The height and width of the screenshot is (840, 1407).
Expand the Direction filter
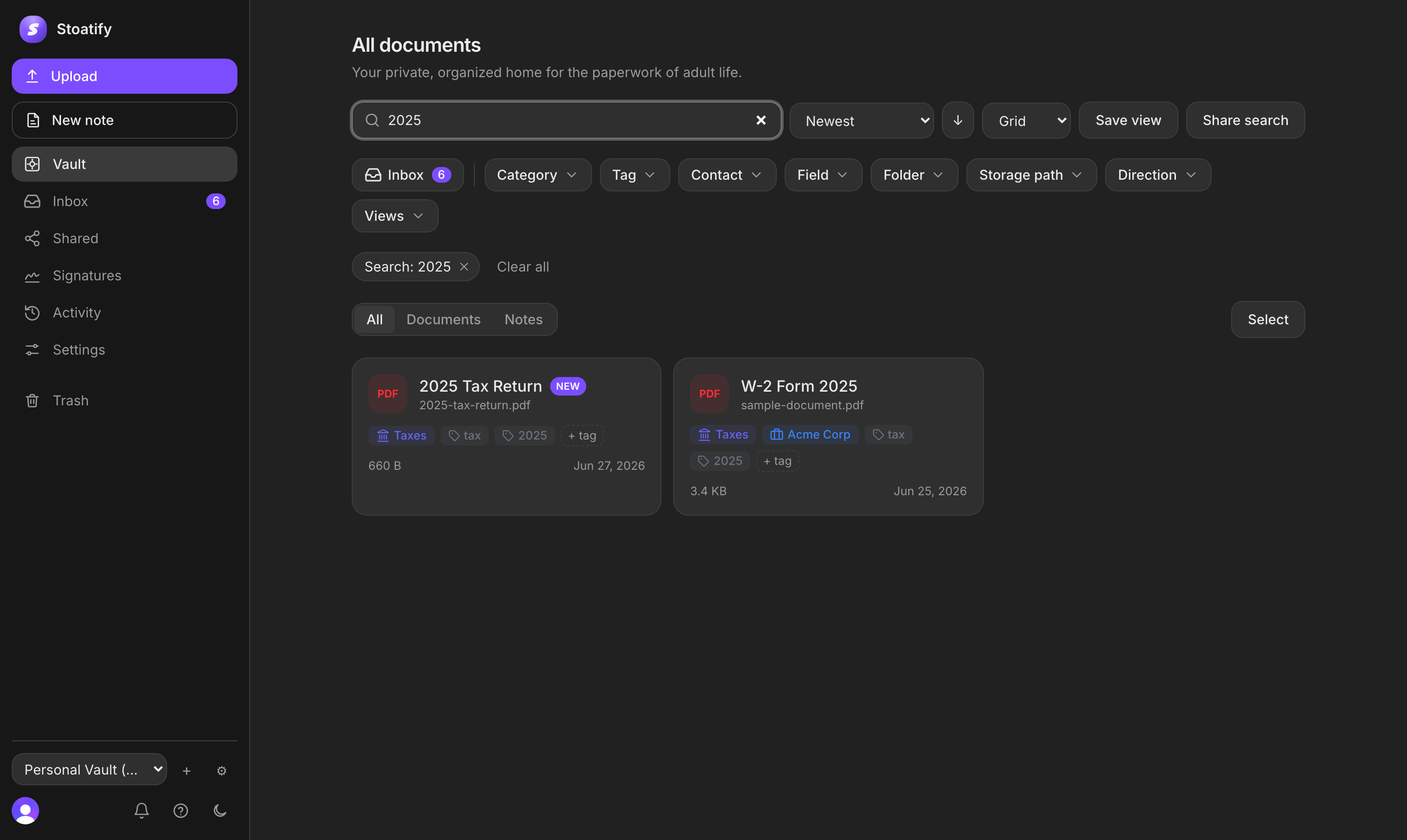[1157, 175]
